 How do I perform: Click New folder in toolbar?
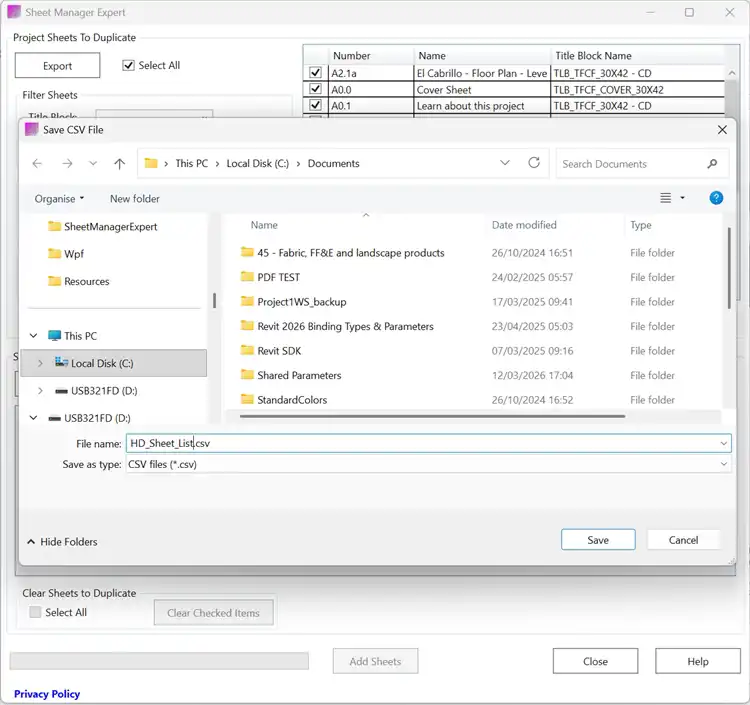coord(135,199)
